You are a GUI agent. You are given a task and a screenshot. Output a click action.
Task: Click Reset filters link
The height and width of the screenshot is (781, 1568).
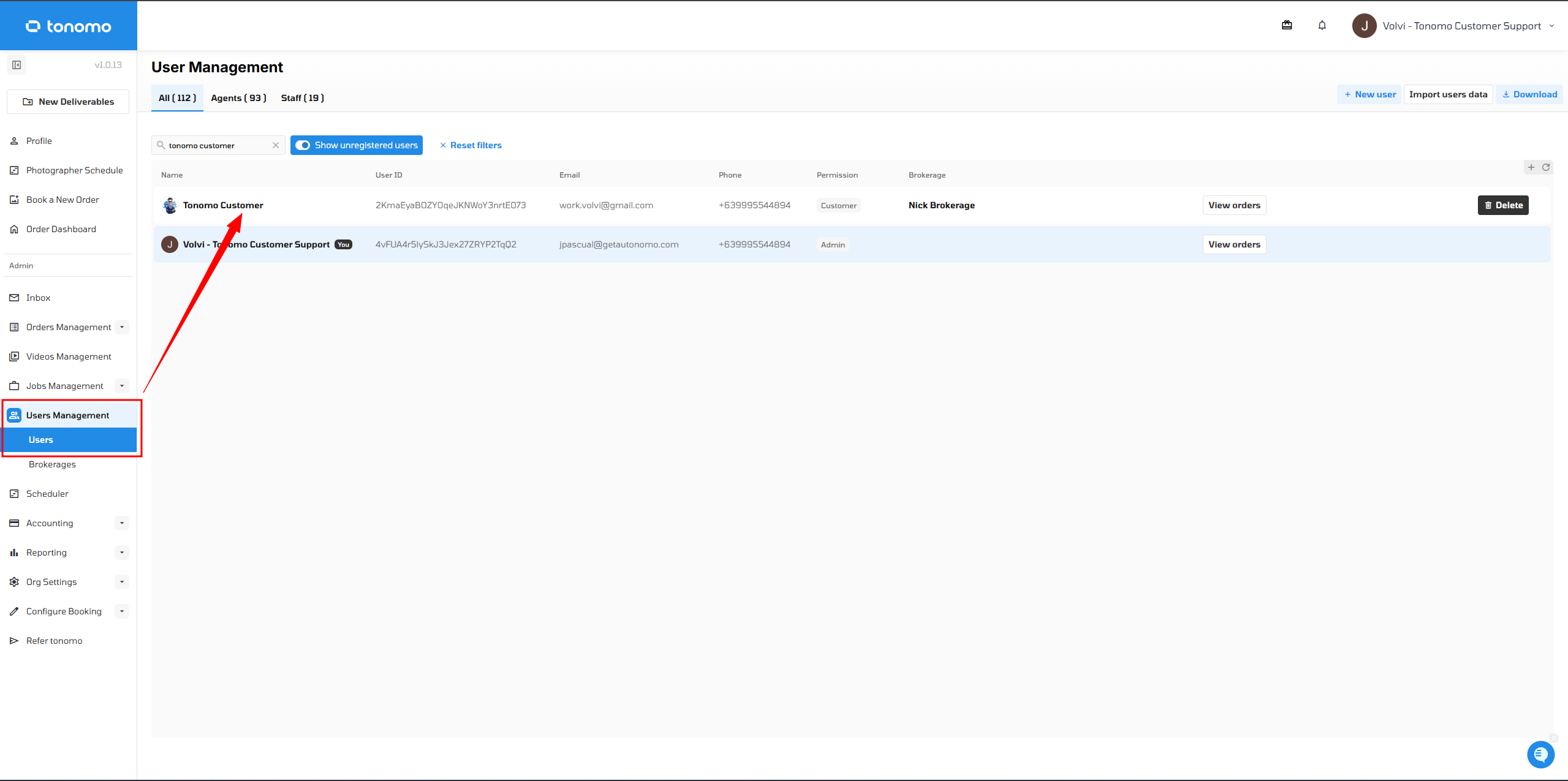470,145
